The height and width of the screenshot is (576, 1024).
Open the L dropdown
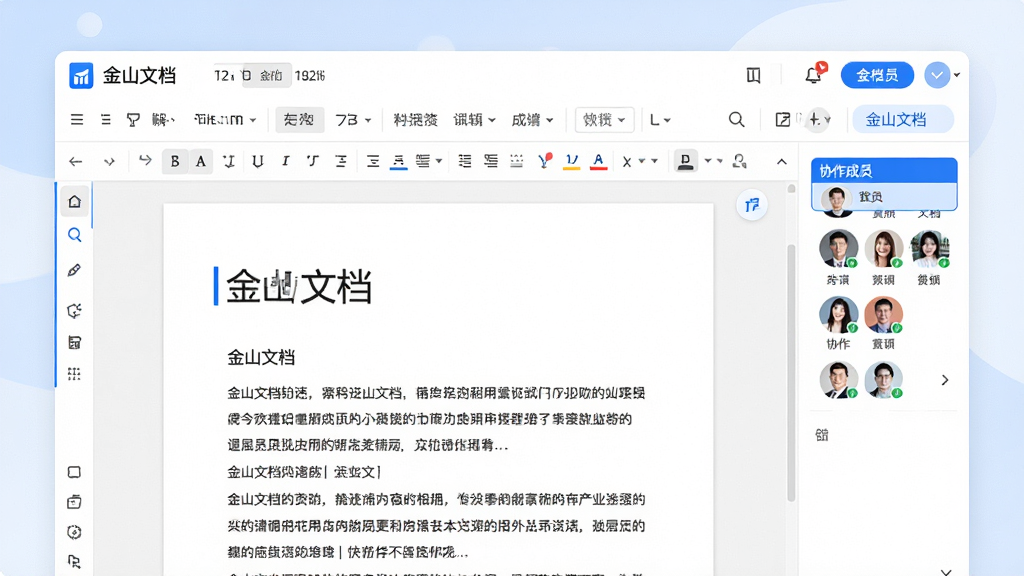pos(660,120)
